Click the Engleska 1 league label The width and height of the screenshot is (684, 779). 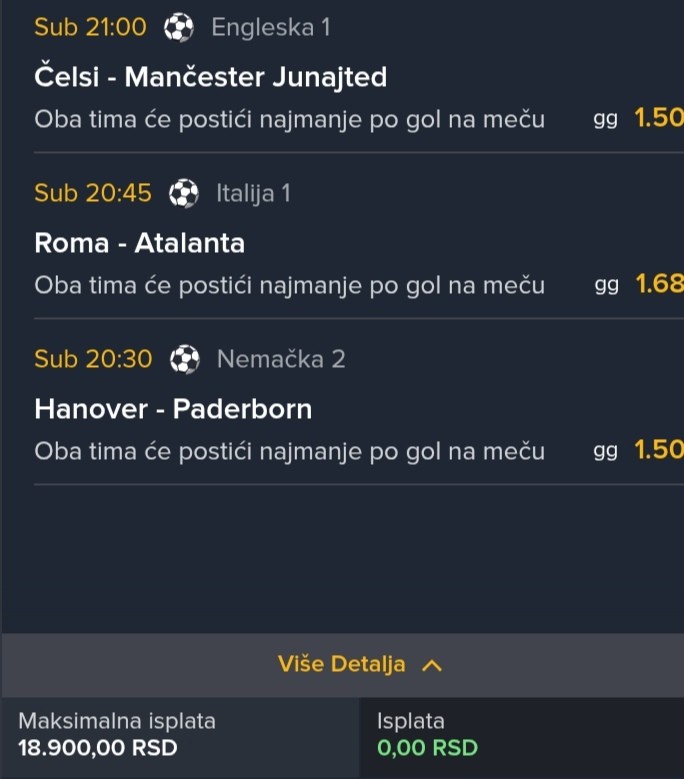tap(270, 28)
